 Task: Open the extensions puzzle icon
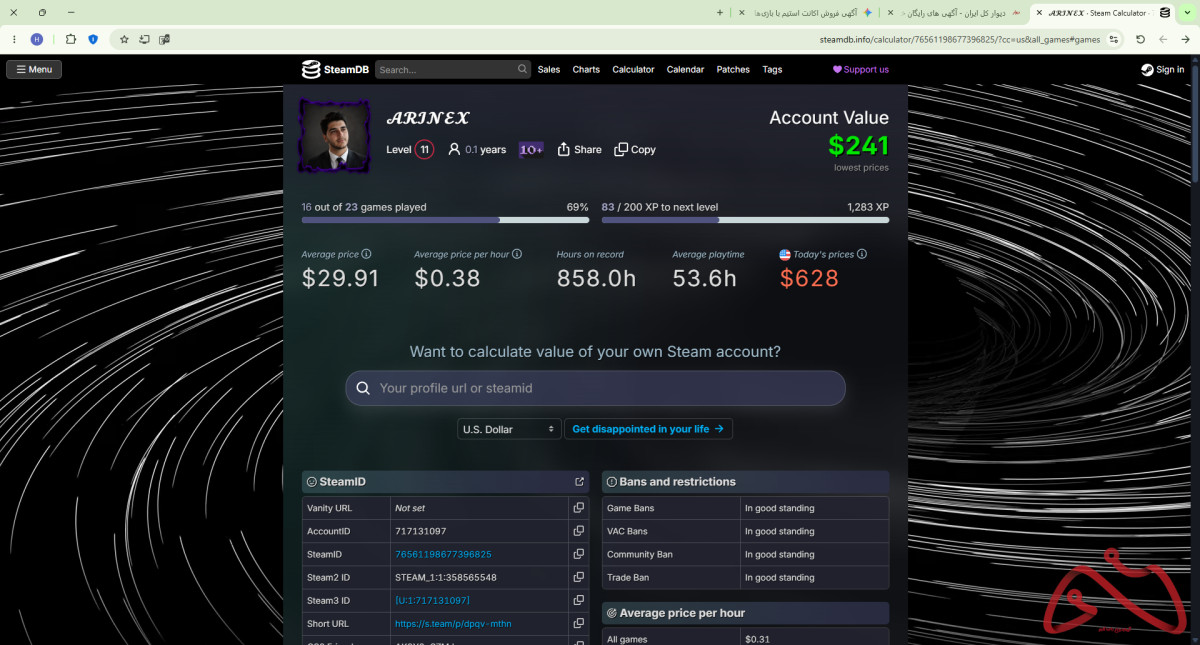(70, 39)
